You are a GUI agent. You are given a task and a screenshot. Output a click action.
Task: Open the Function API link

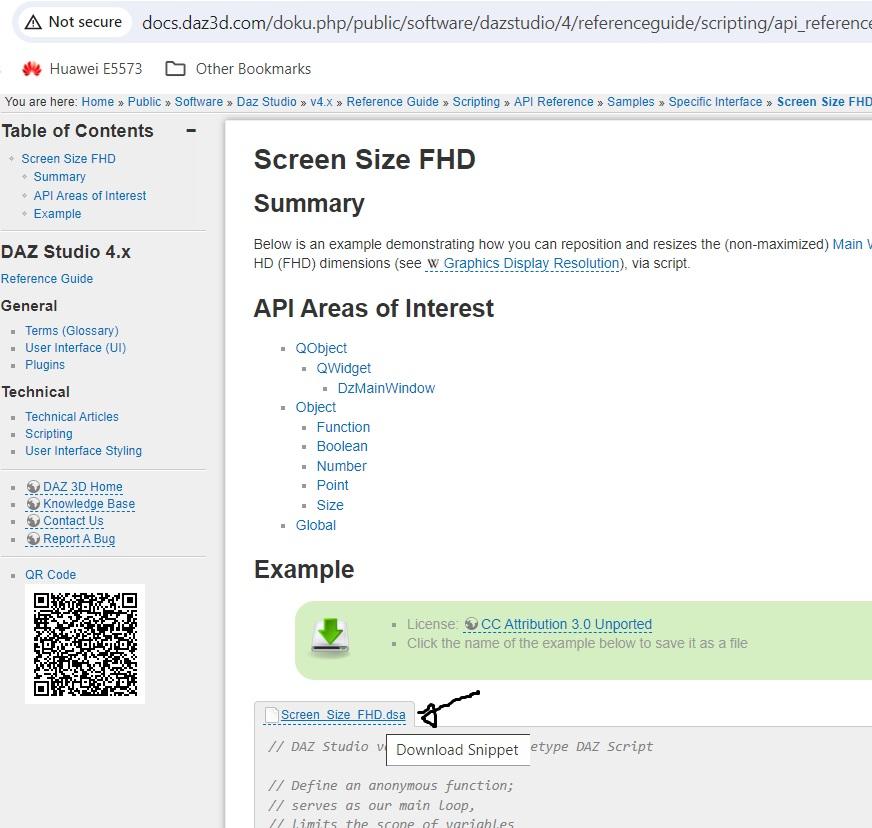pyautogui.click(x=343, y=428)
